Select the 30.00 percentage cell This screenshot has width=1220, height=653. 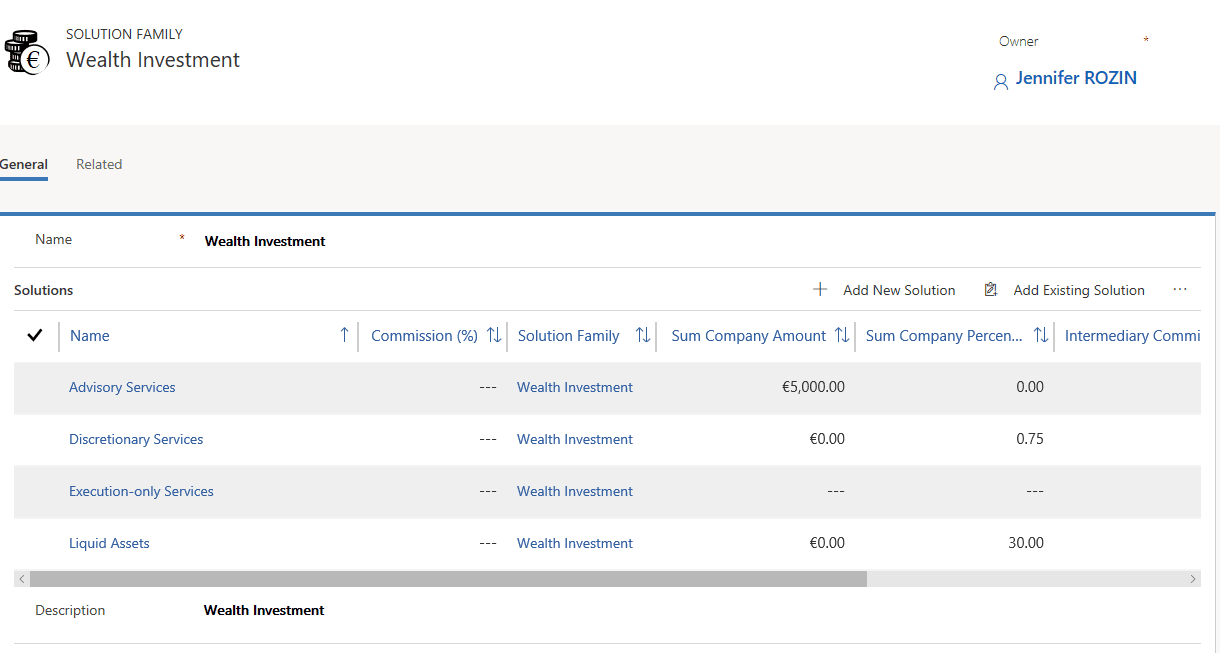point(1026,543)
